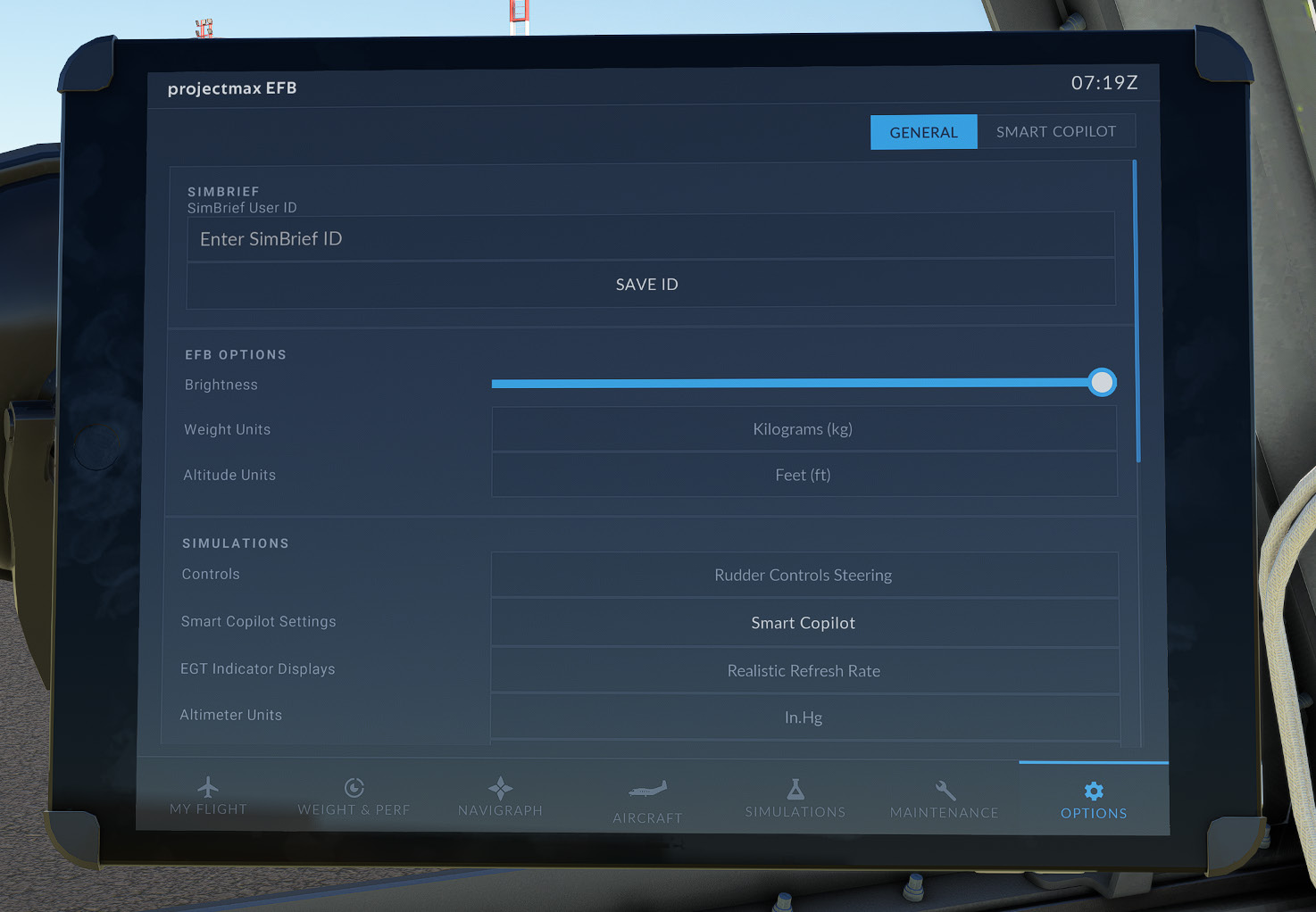Click the SimBrief User ID label
The height and width of the screenshot is (912, 1316).
click(x=242, y=208)
